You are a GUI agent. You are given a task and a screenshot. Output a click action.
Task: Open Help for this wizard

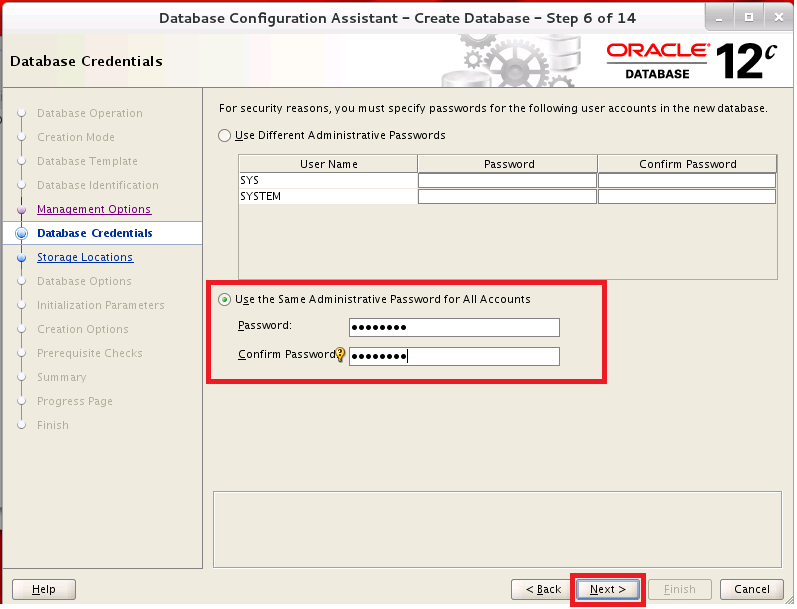(44, 589)
